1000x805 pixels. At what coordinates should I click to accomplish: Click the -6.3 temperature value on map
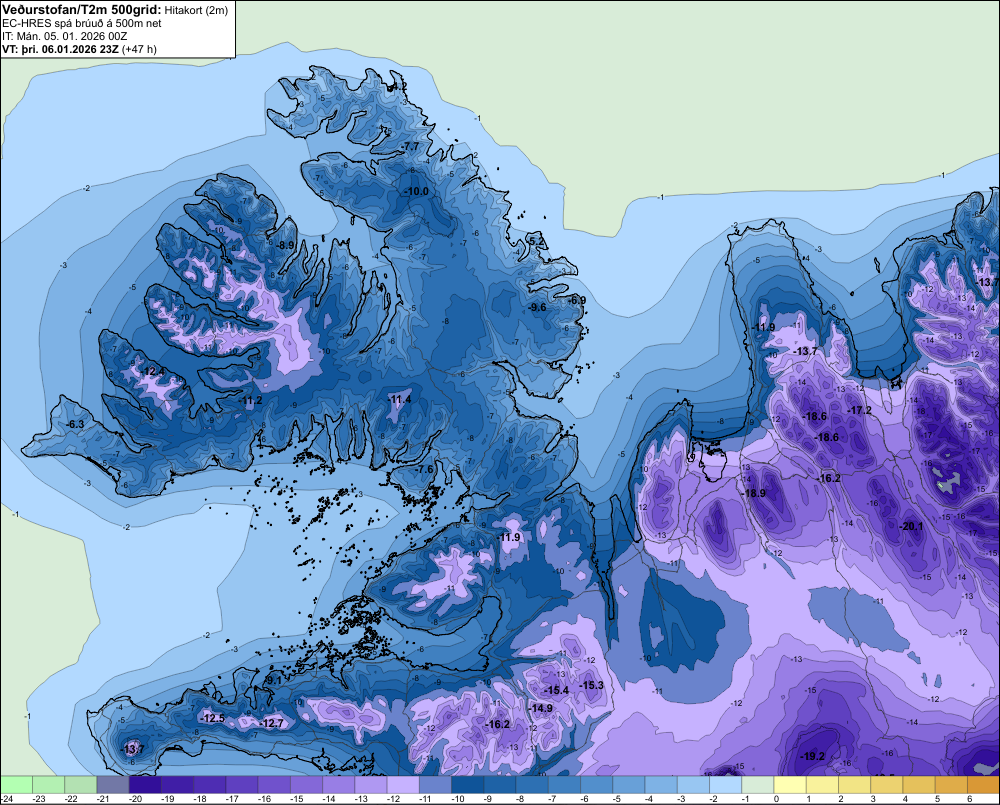[75, 425]
